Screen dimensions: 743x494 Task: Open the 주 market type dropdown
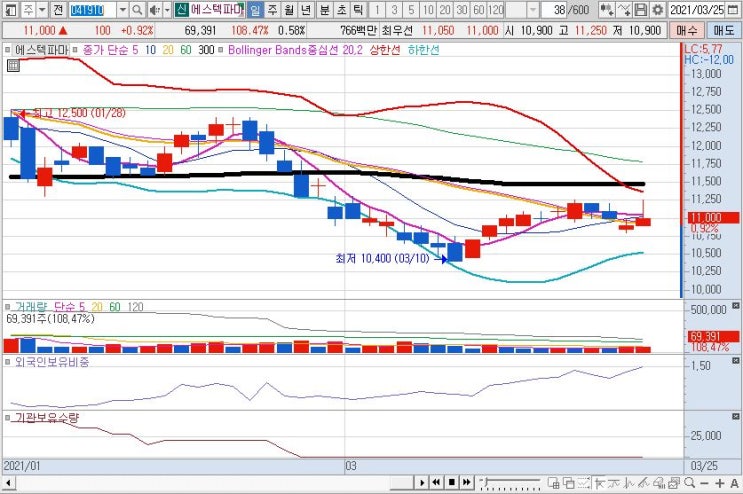pyautogui.click(x=42, y=9)
